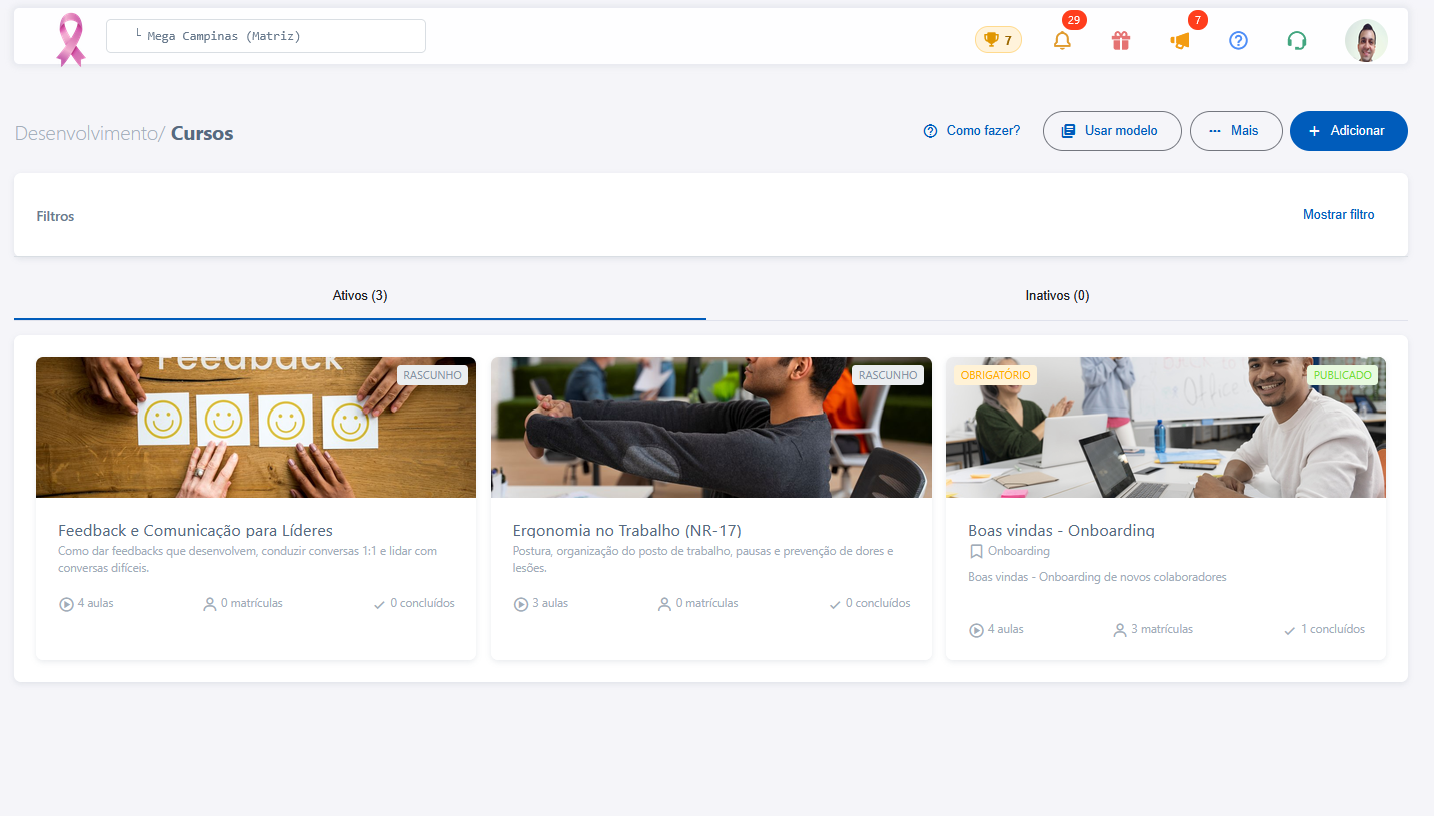Click the help question mark icon

(x=1238, y=40)
